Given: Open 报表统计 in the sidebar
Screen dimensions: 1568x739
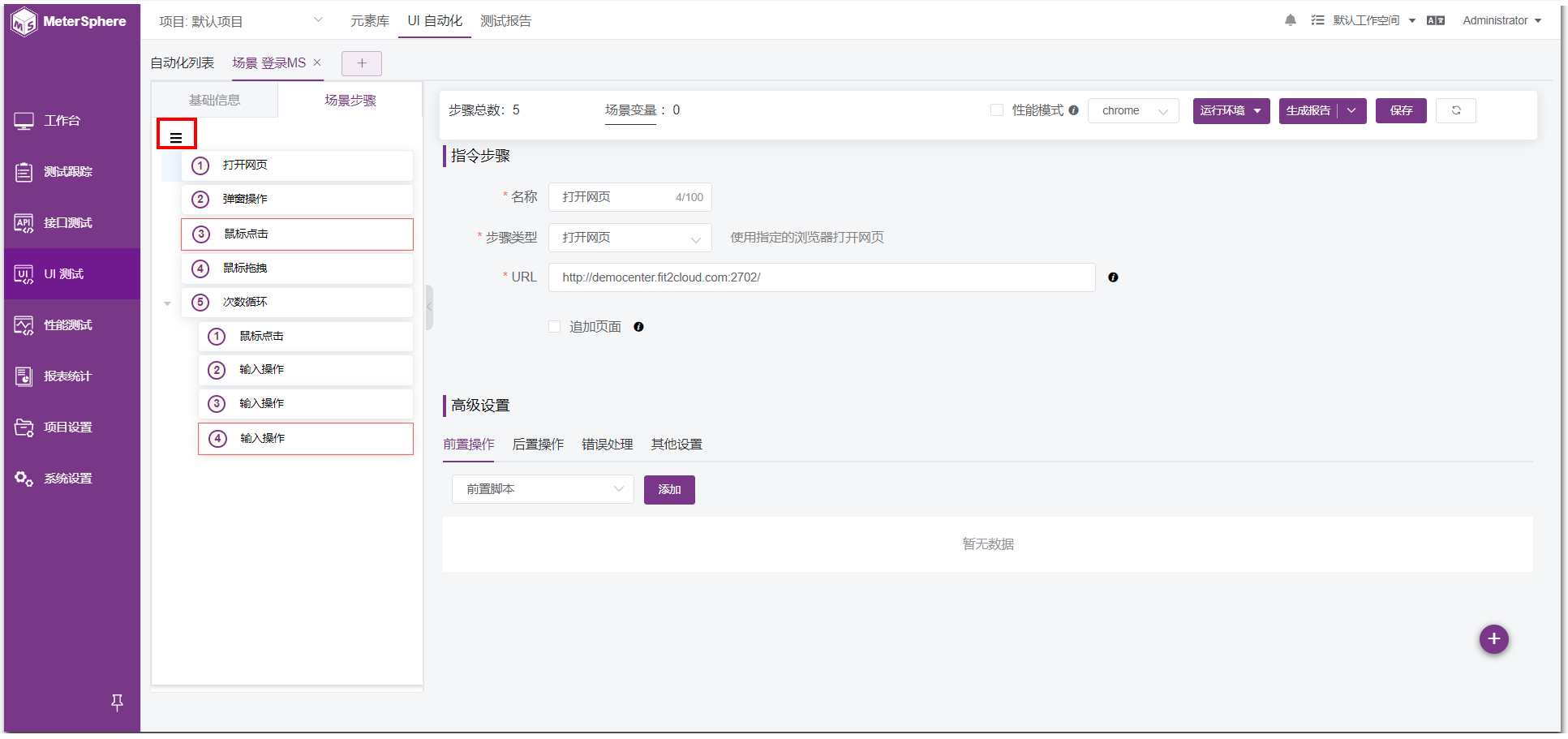Looking at the screenshot, I should click(71, 376).
